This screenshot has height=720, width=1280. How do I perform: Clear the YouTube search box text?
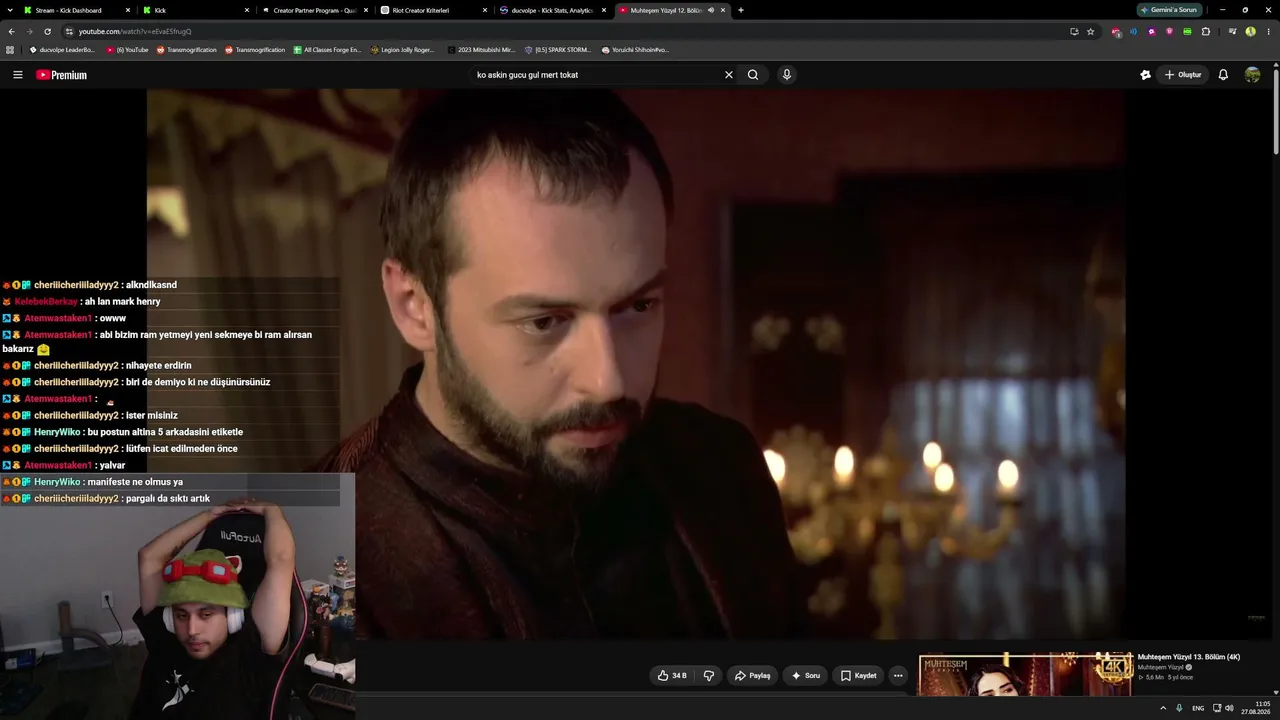[729, 75]
